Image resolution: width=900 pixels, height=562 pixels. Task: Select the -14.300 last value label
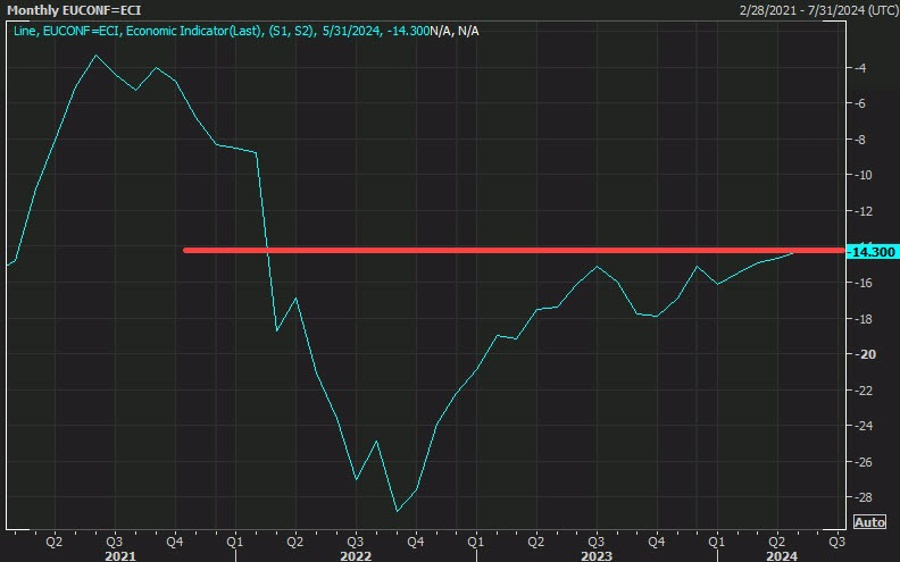[x=872, y=252]
